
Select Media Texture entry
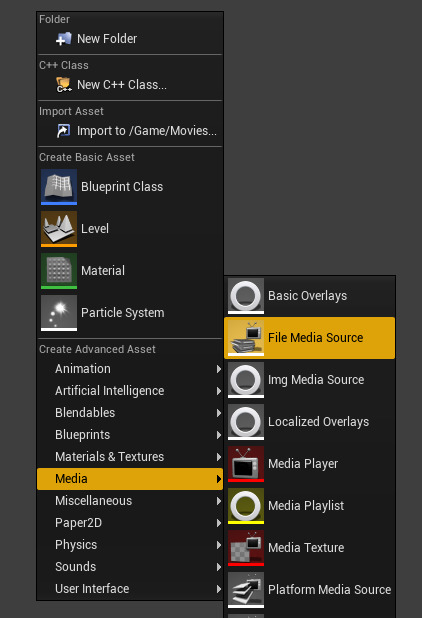pos(310,548)
